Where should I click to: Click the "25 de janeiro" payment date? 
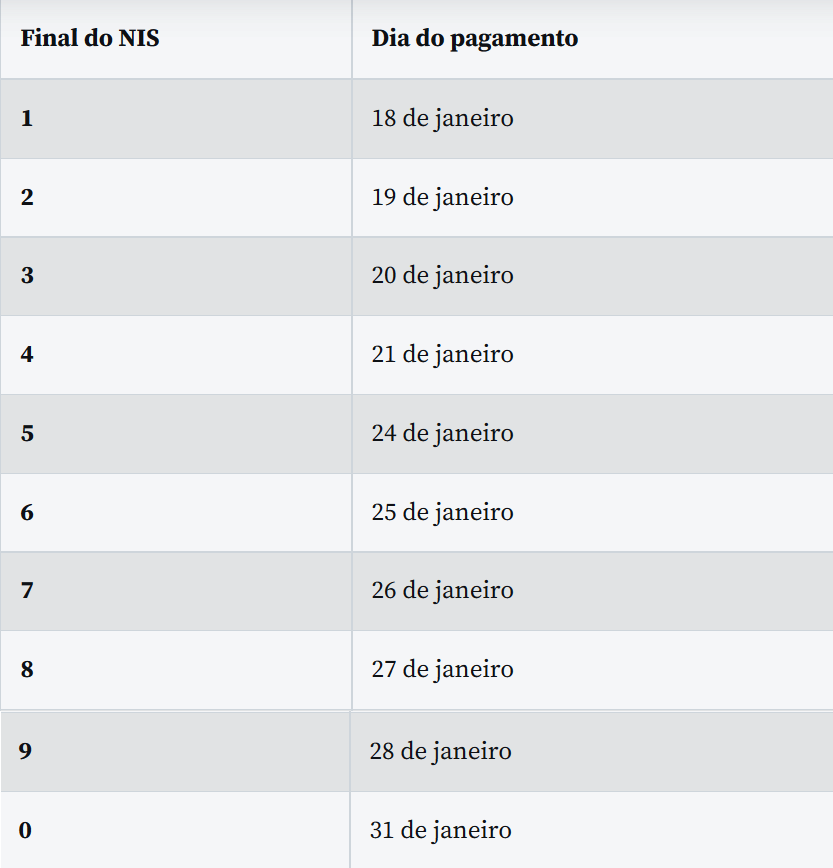click(x=442, y=512)
